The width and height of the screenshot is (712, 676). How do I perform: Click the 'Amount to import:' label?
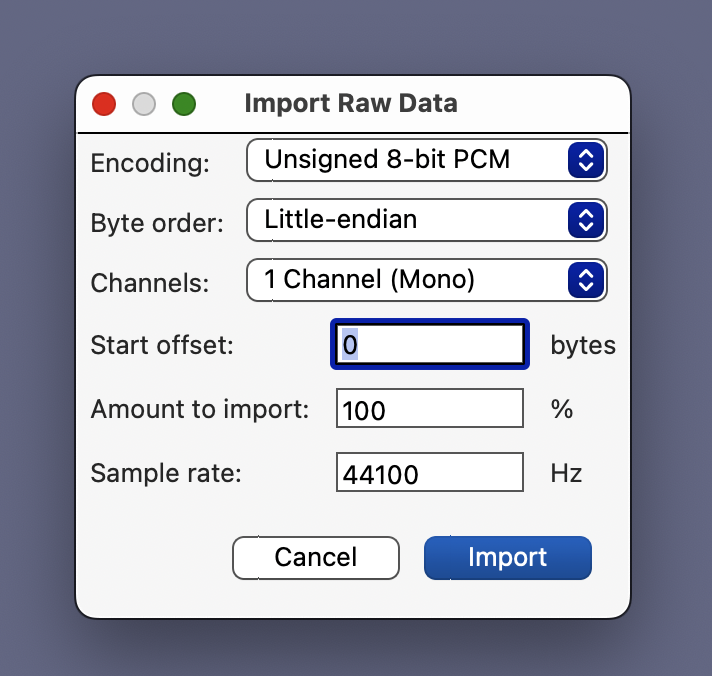coord(199,410)
